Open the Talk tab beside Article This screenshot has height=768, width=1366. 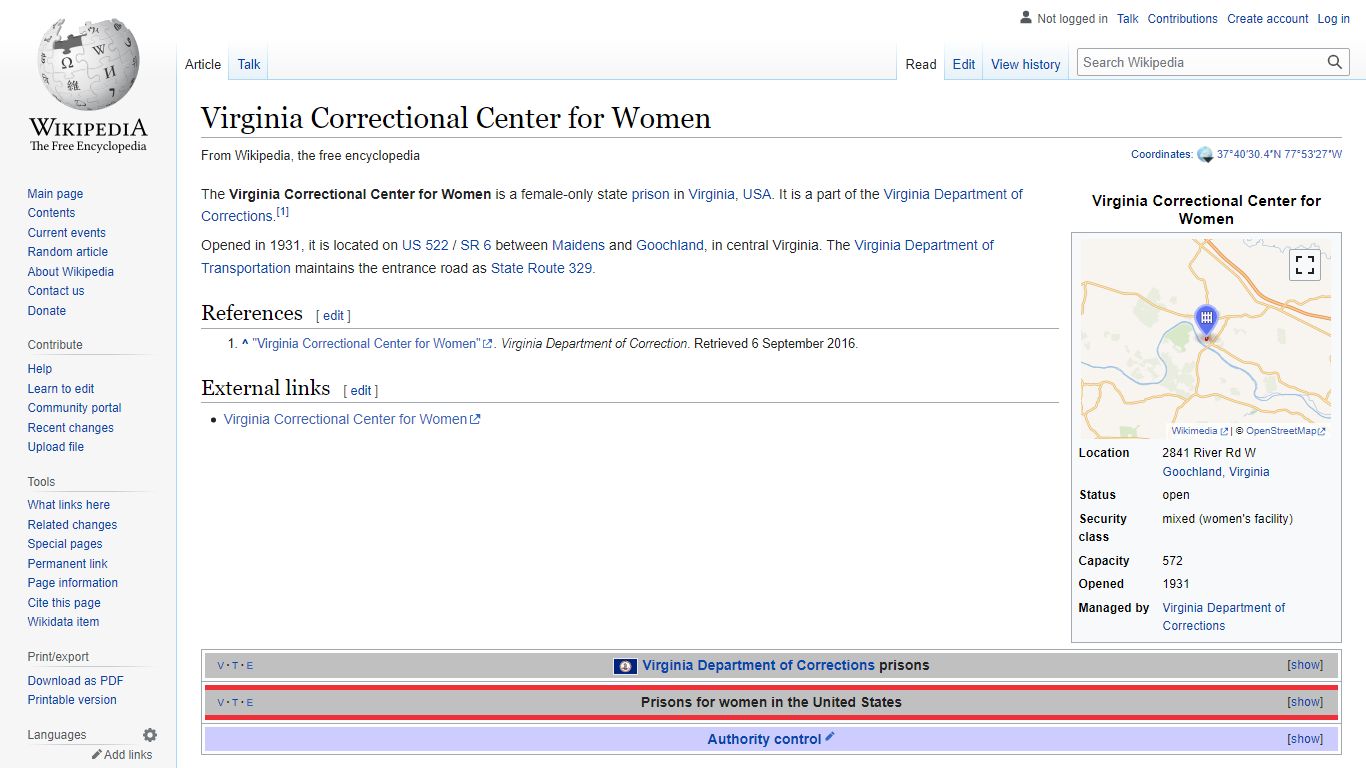click(x=249, y=64)
